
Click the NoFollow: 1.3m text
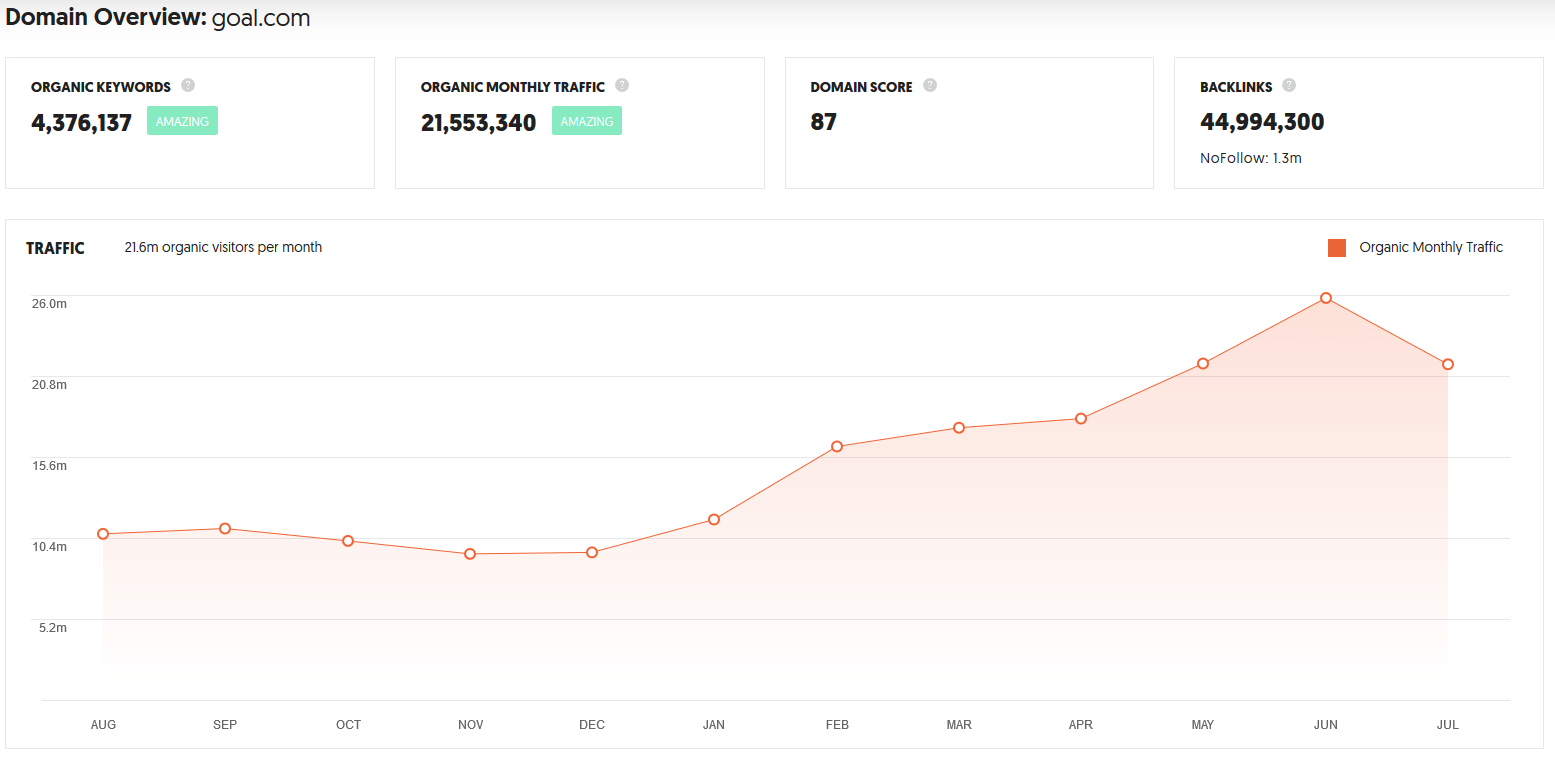pos(1251,158)
